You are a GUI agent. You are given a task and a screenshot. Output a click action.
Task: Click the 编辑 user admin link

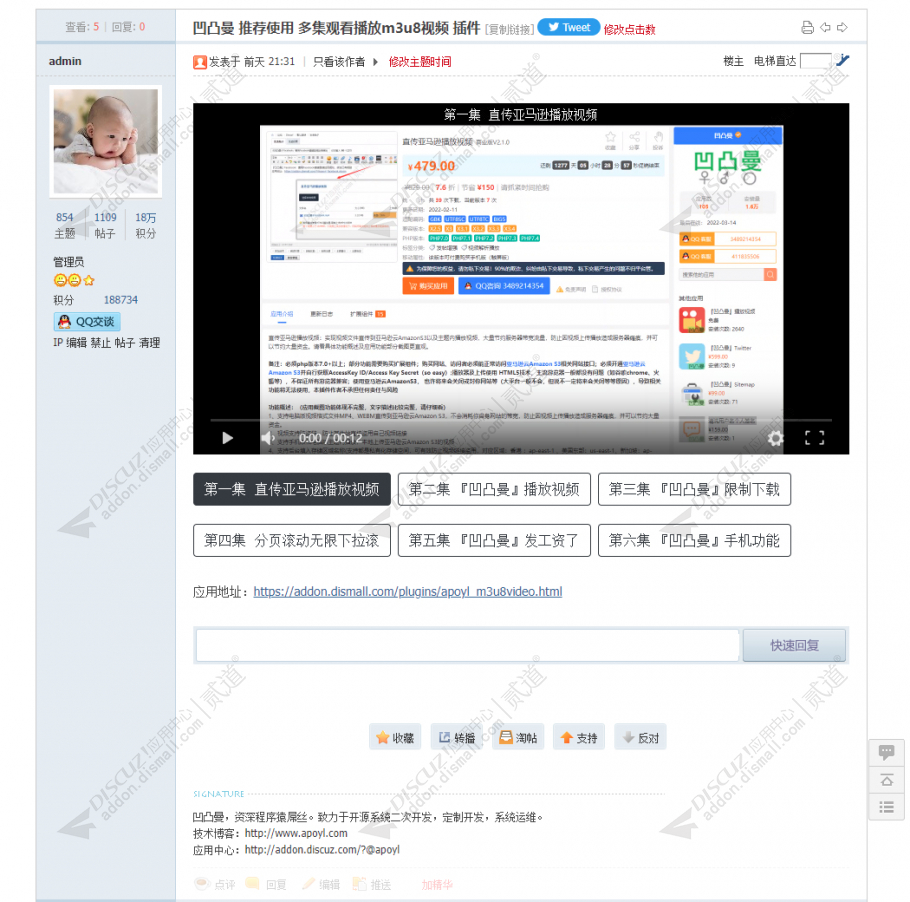pyautogui.click(x=76, y=342)
